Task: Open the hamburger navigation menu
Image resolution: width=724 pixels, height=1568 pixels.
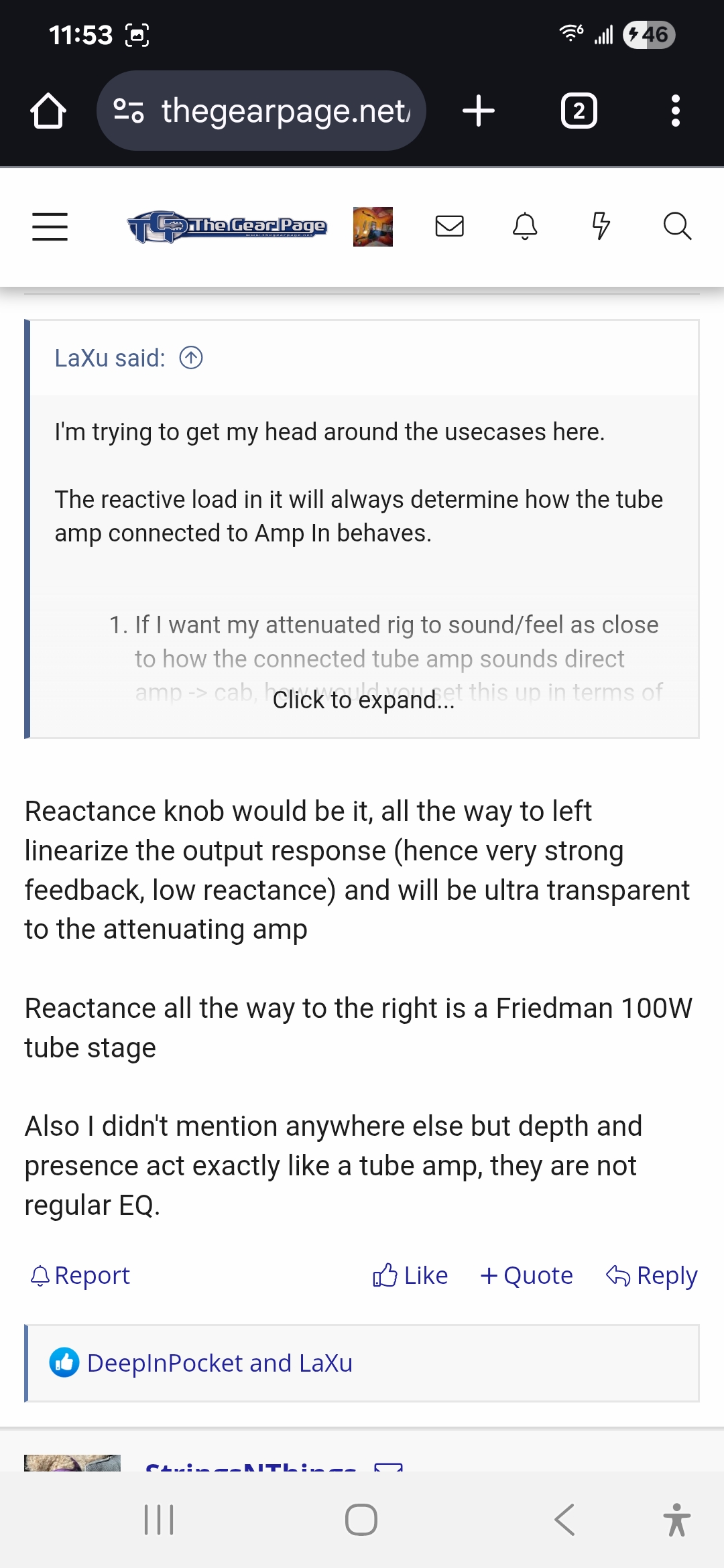Action: click(x=50, y=226)
